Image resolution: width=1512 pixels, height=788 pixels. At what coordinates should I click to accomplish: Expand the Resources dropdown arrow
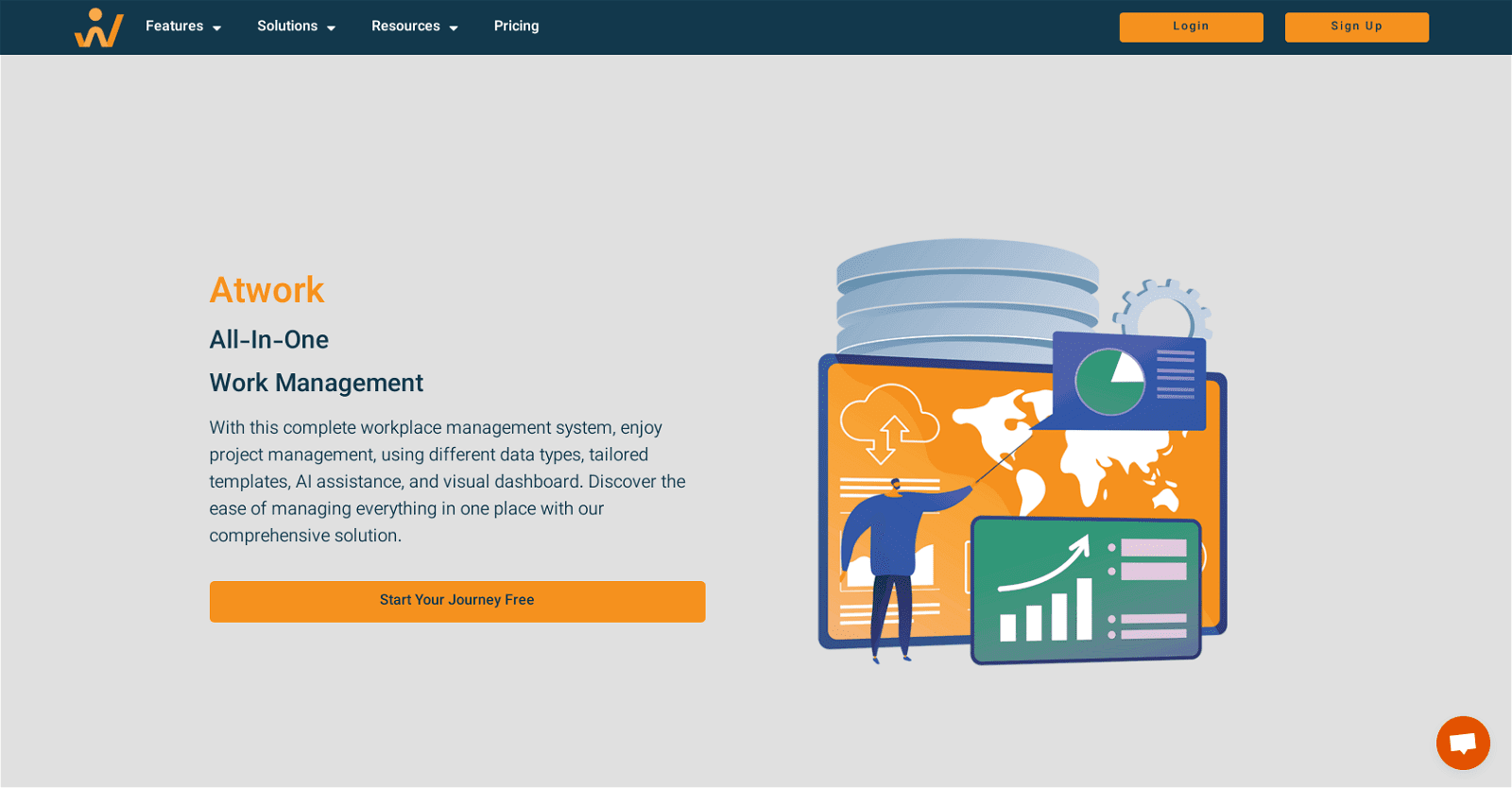click(x=454, y=28)
